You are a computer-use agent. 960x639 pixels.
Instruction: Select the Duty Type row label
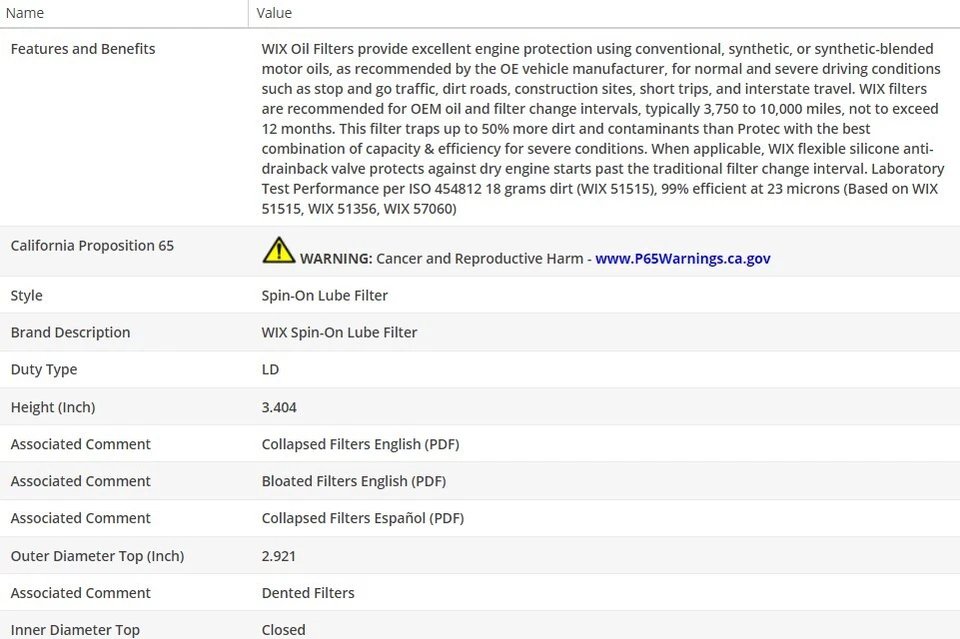point(44,370)
